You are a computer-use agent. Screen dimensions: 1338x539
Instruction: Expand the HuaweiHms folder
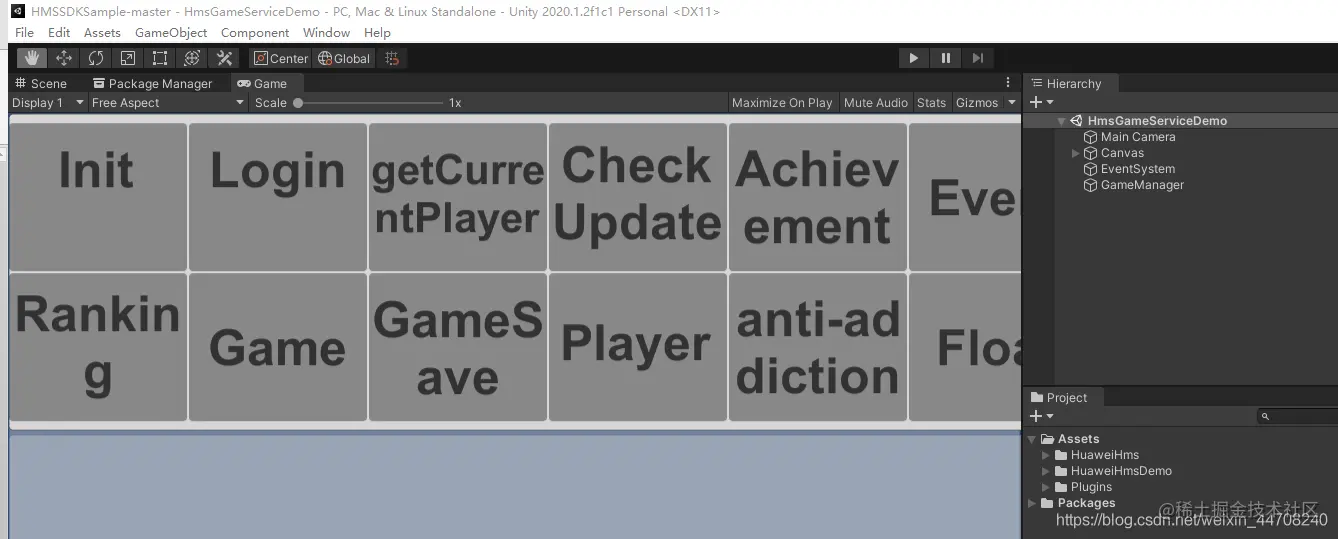pos(1046,455)
